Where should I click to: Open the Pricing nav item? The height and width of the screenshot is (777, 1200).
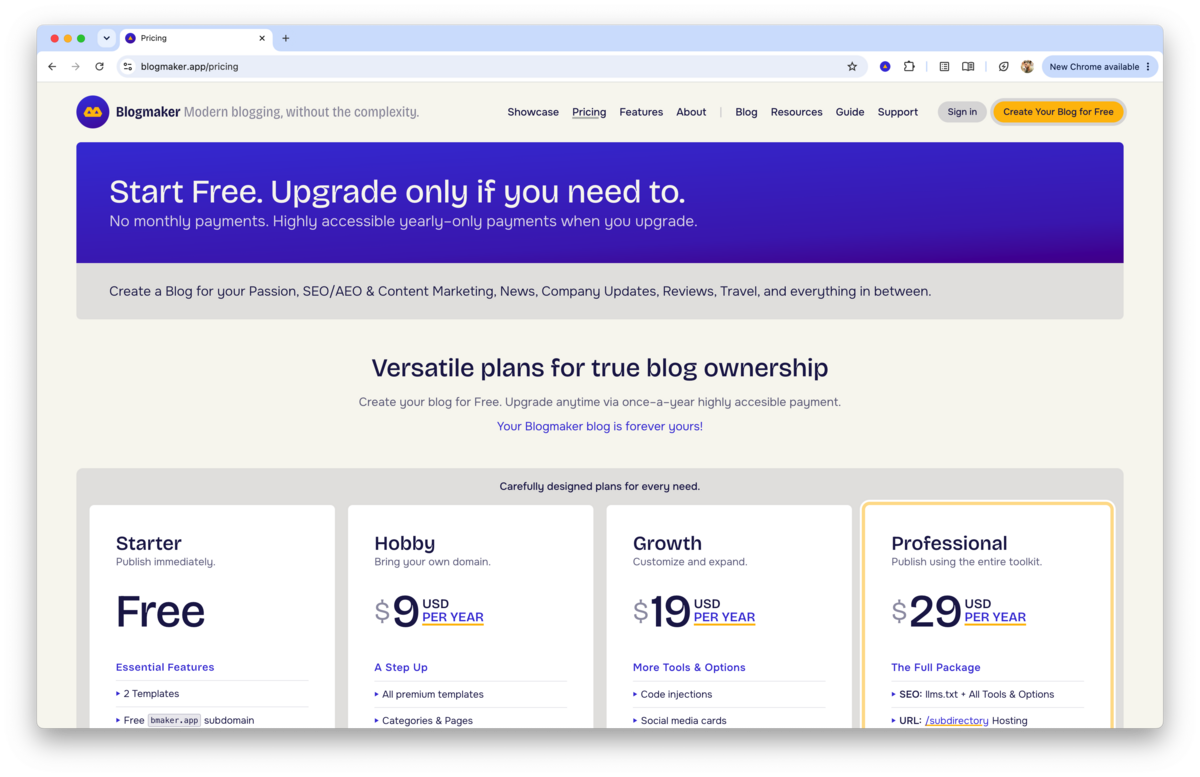[589, 112]
